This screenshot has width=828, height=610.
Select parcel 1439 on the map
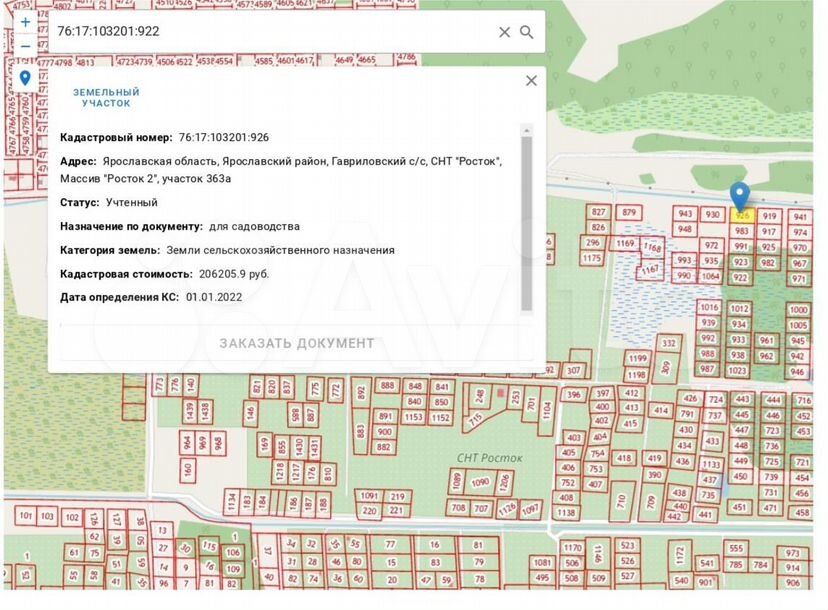tap(190, 410)
